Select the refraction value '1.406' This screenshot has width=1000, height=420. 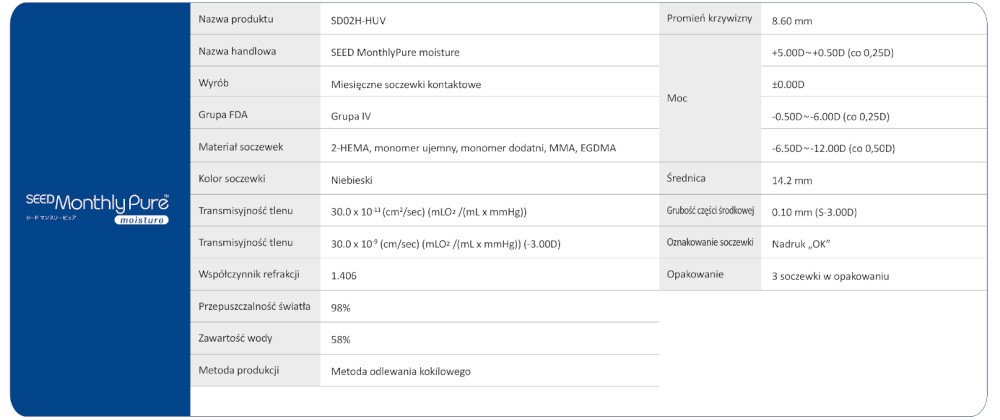click(344, 277)
